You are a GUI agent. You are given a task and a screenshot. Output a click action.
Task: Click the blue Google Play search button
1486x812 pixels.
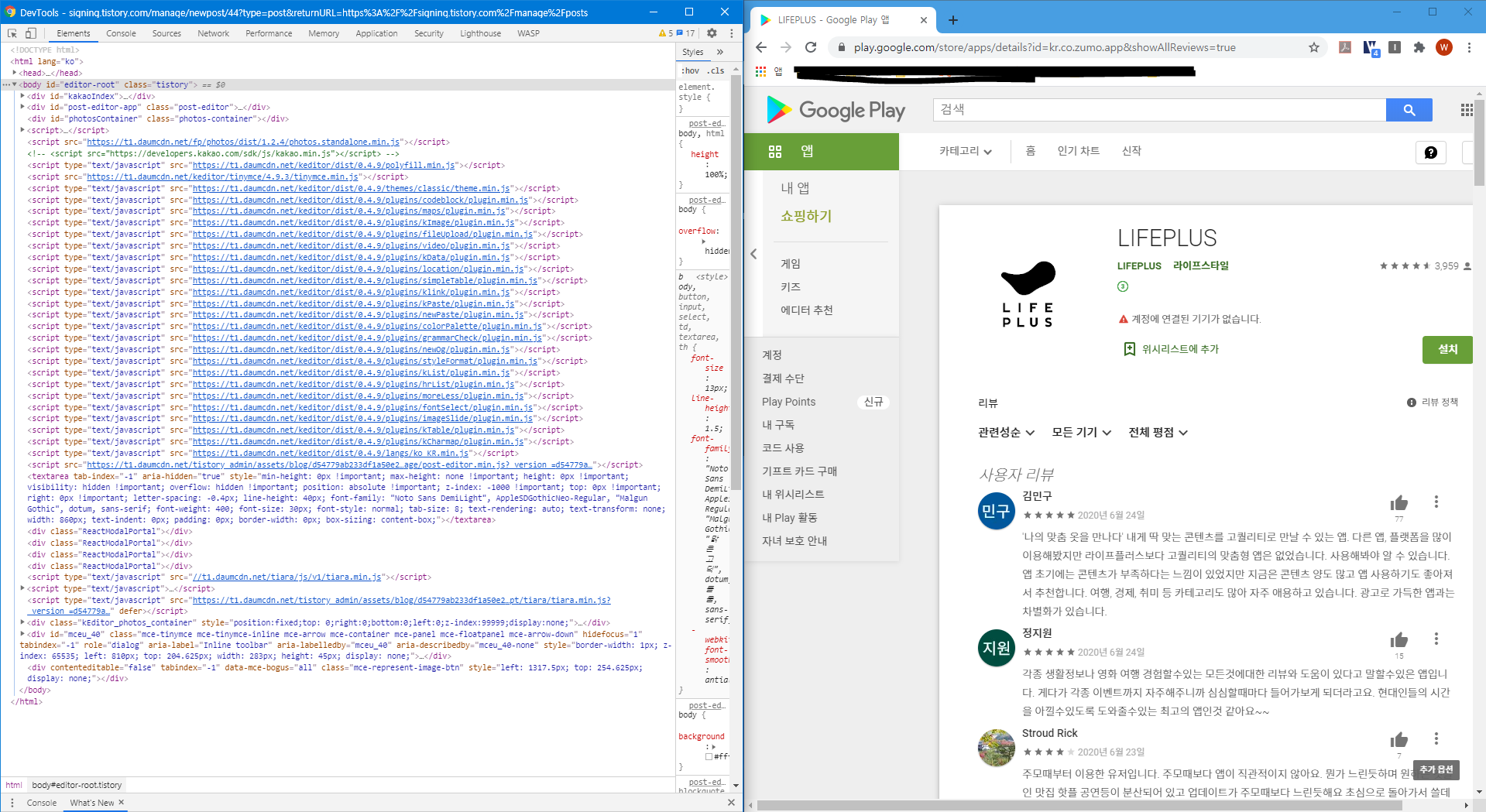pos(1409,110)
